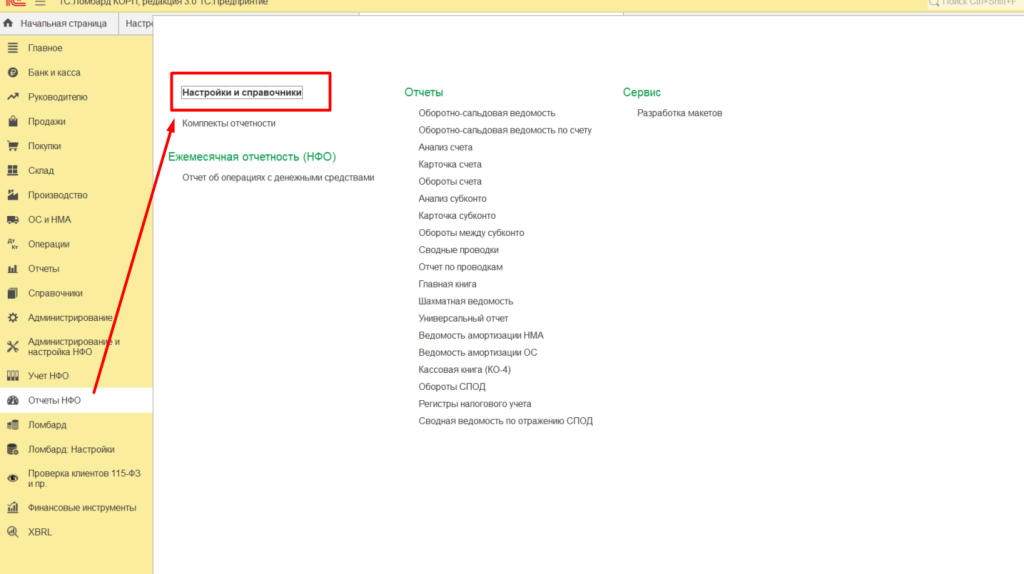Click the Администрирование gear icon

[13, 317]
